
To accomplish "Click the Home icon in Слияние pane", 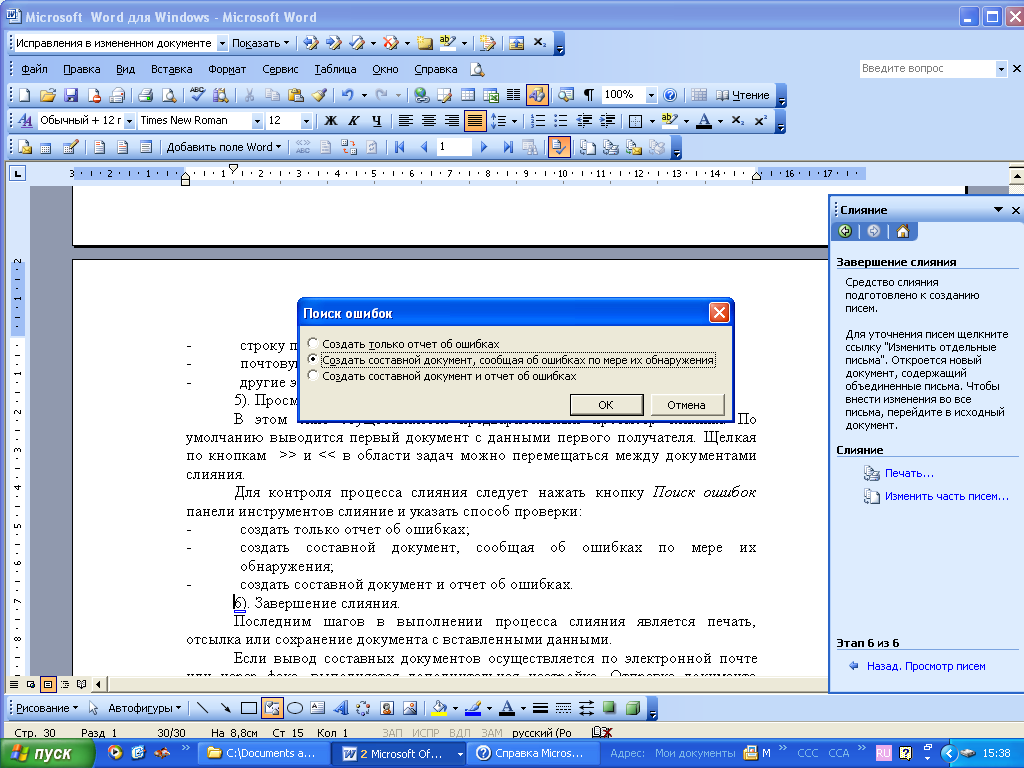I will click(903, 231).
